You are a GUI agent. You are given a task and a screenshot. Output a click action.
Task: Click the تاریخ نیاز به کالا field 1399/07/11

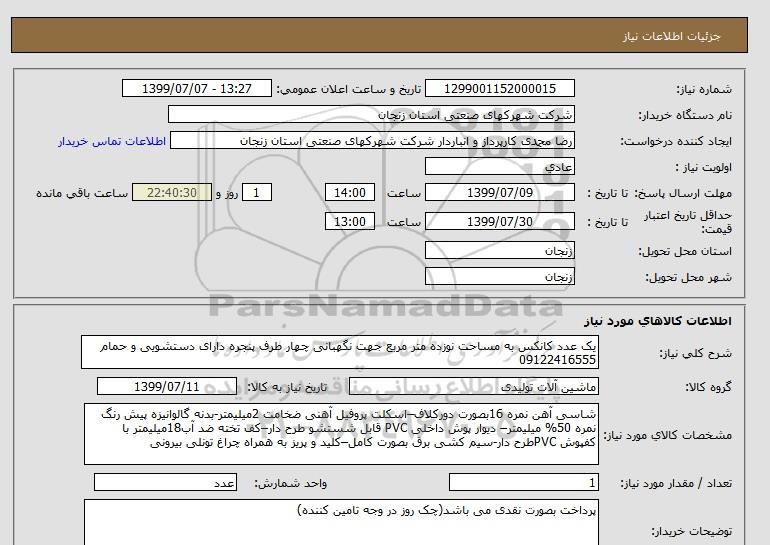point(167,387)
